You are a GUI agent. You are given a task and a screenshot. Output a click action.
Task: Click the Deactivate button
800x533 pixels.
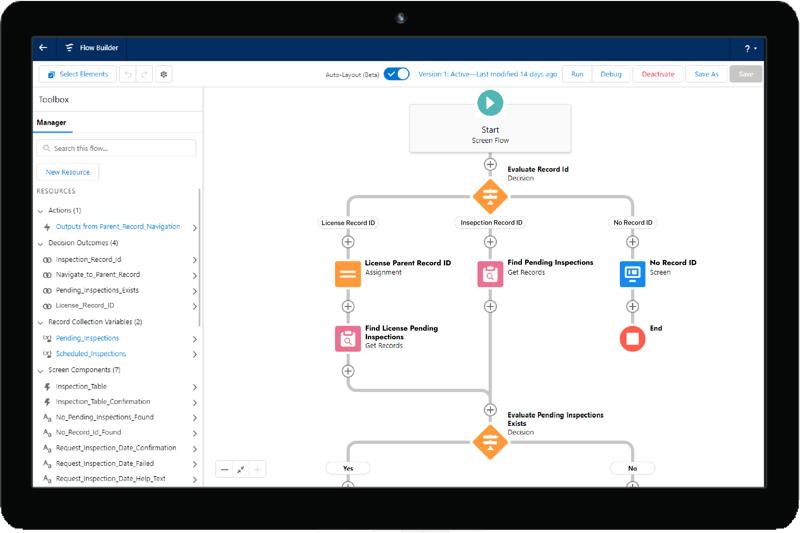(658, 74)
